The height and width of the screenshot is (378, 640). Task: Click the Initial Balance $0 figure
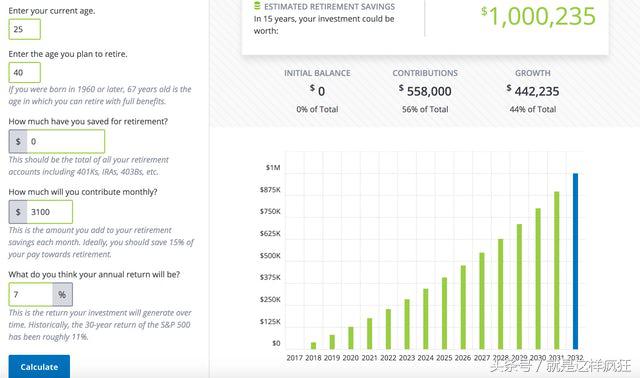coord(317,91)
